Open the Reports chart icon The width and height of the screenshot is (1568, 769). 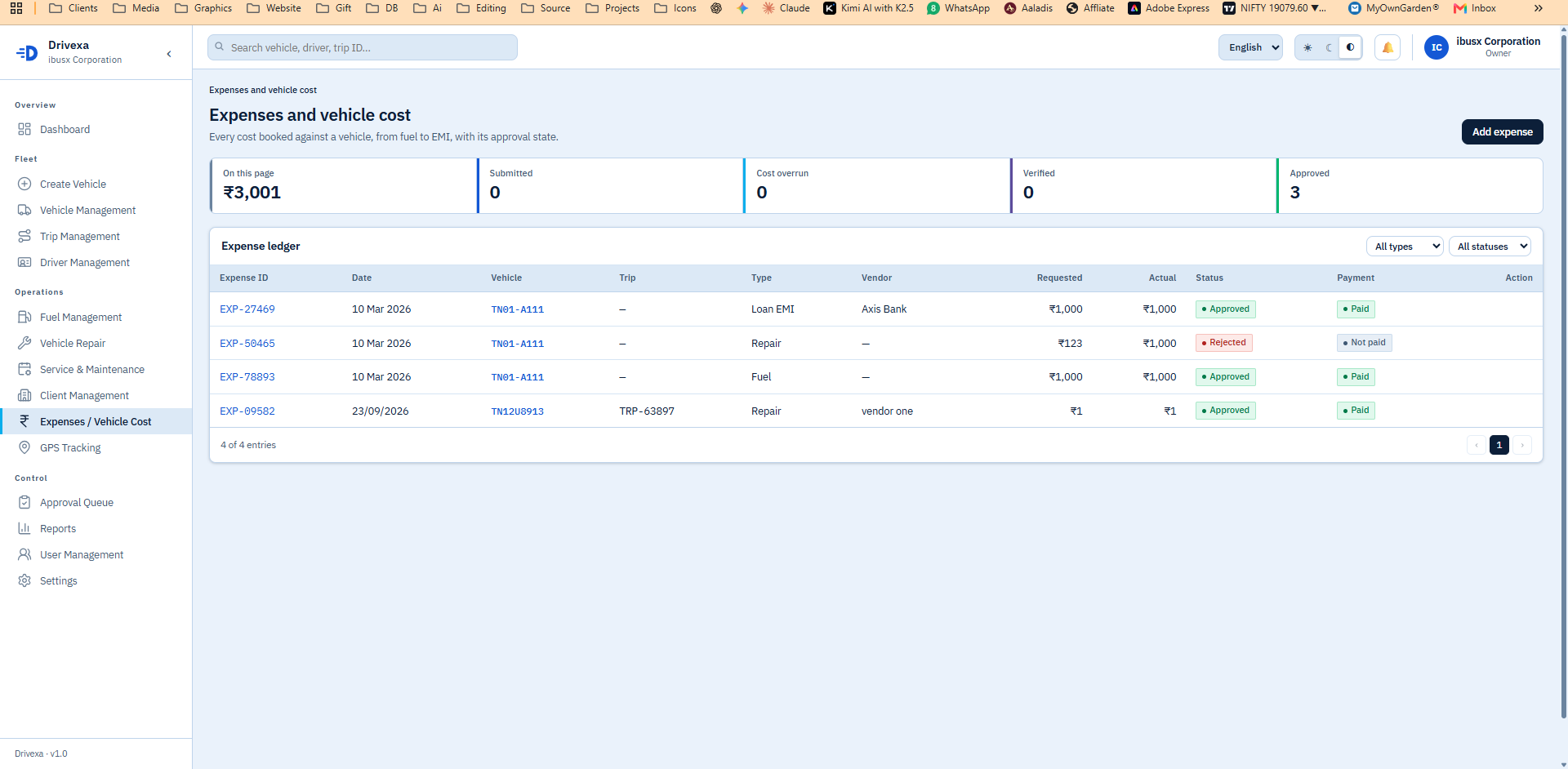coord(24,528)
